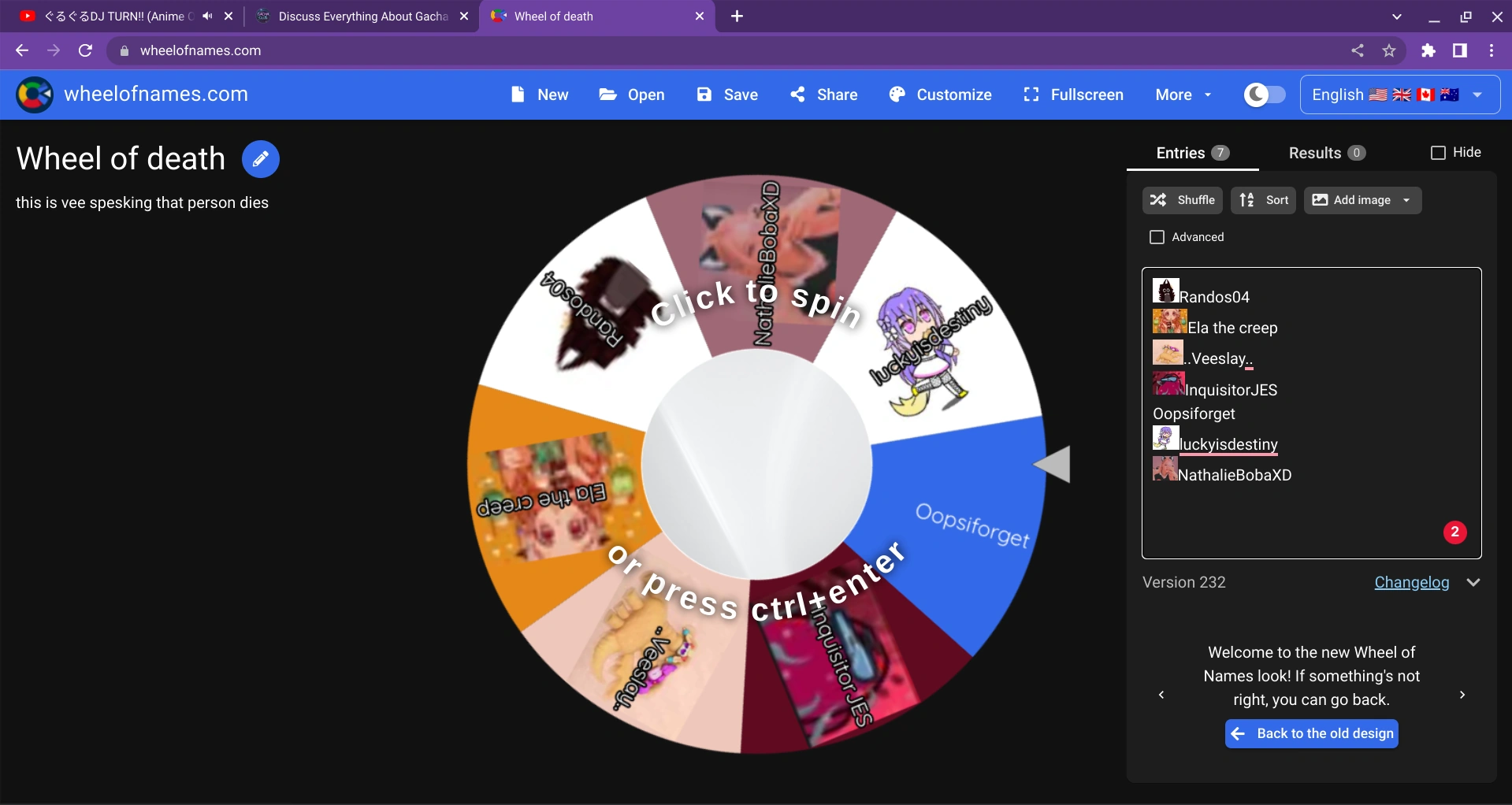Open a saved wheel
The height and width of the screenshot is (805, 1512).
tap(631, 95)
